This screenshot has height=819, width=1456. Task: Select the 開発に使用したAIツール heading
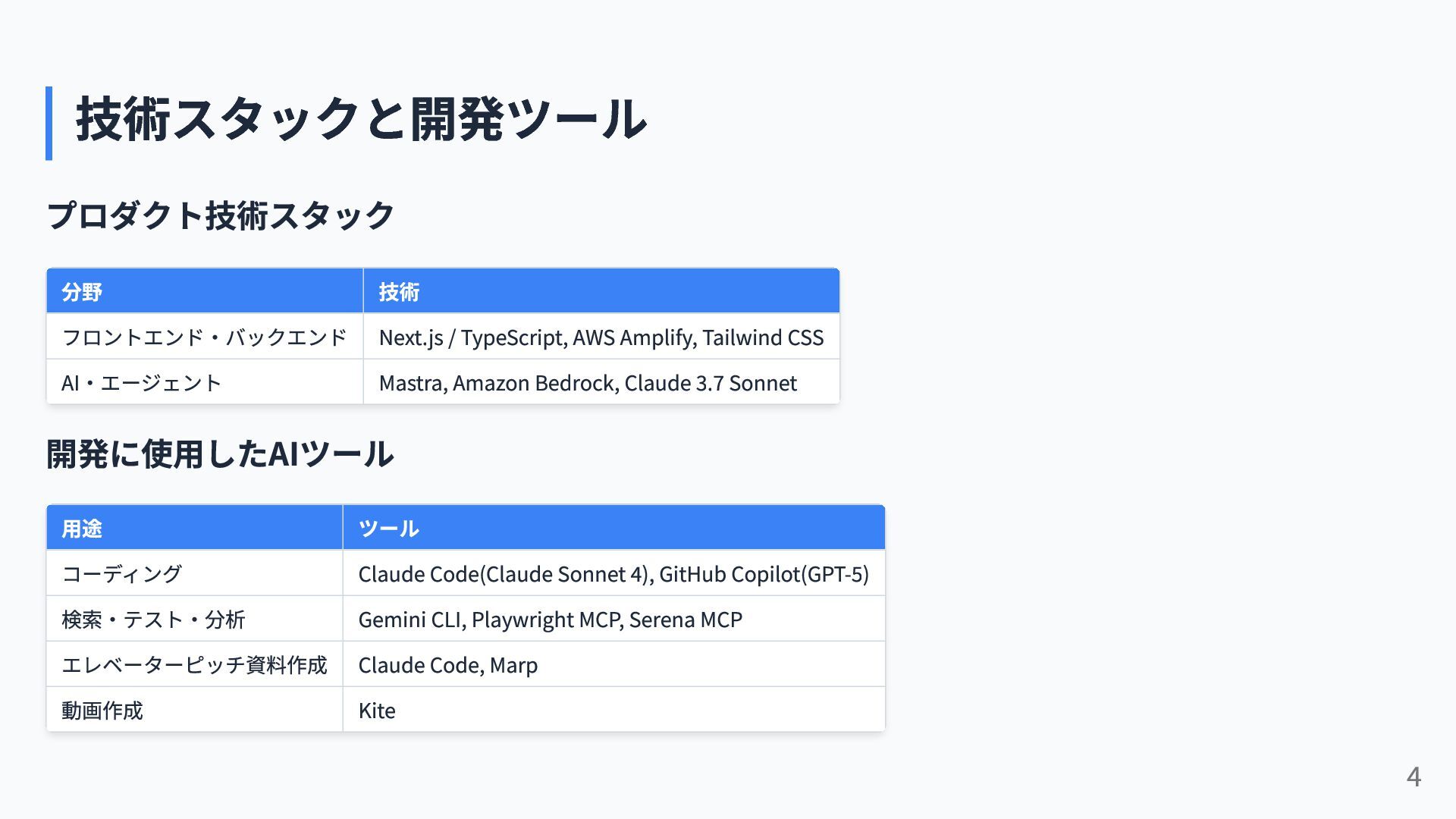tap(220, 453)
